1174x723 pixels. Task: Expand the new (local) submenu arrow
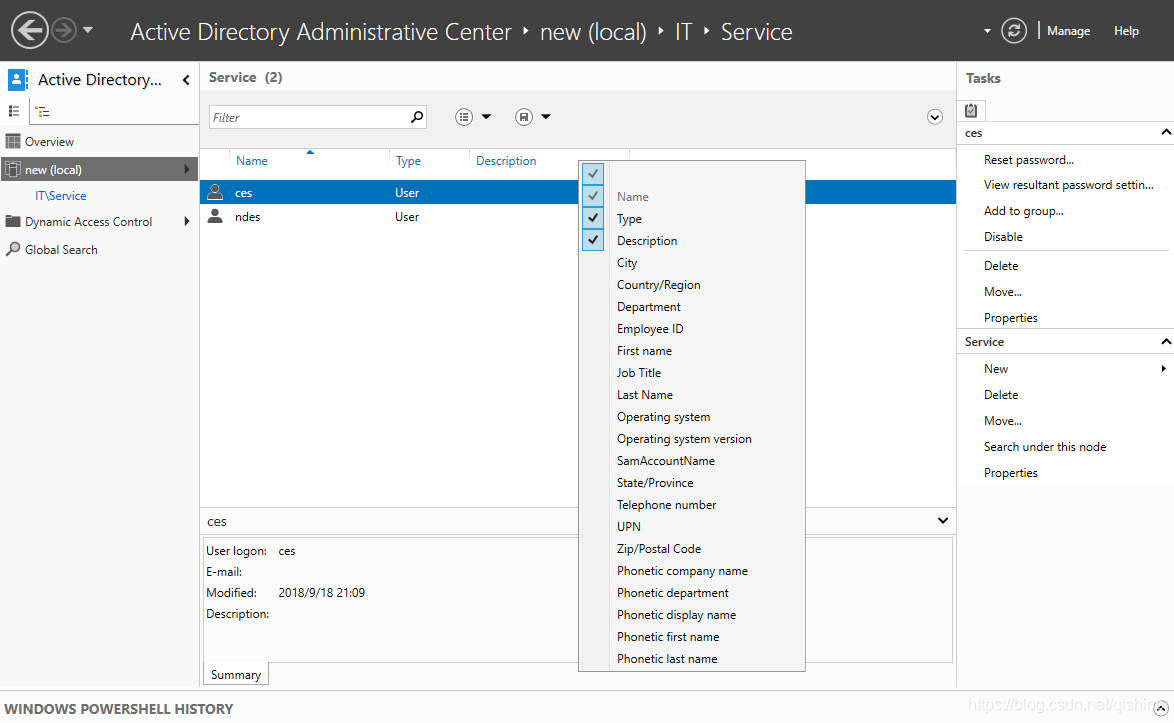186,169
